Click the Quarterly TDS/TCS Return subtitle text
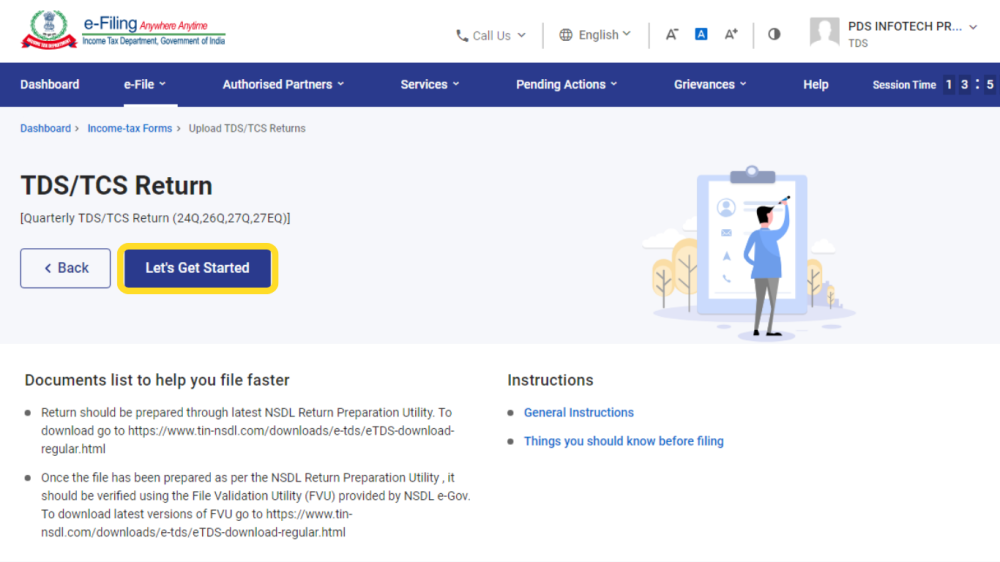The image size is (1000, 562). [155, 218]
